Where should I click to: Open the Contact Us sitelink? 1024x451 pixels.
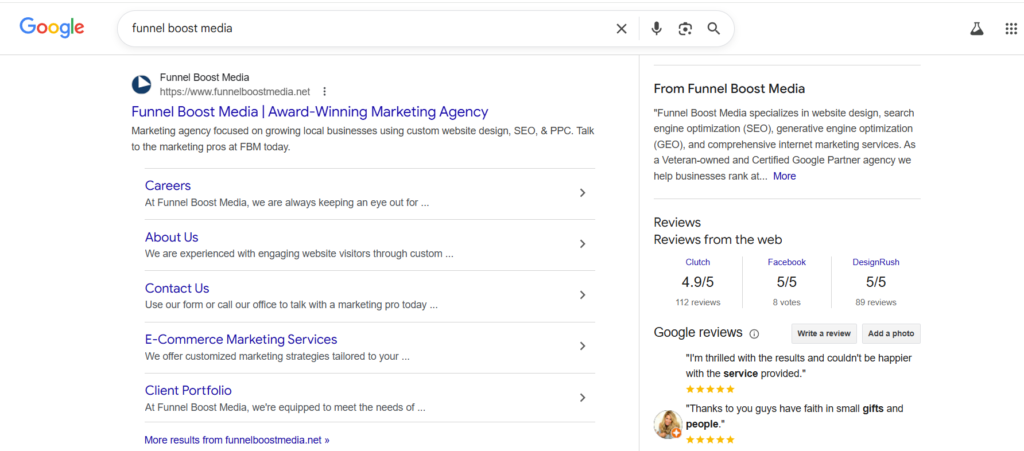coord(177,288)
